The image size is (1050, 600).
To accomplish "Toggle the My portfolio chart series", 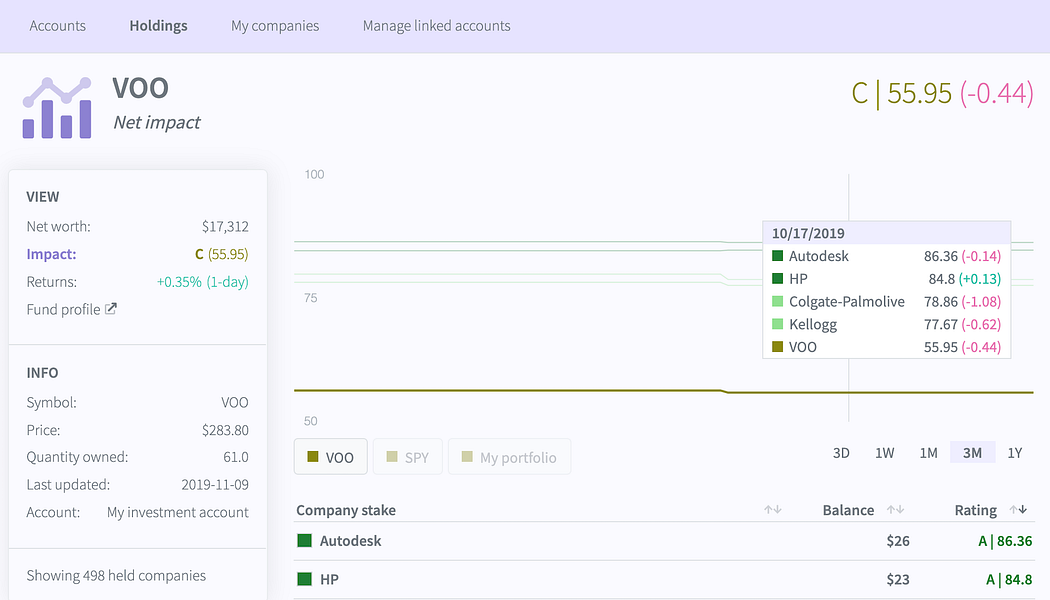I will (x=510, y=457).
